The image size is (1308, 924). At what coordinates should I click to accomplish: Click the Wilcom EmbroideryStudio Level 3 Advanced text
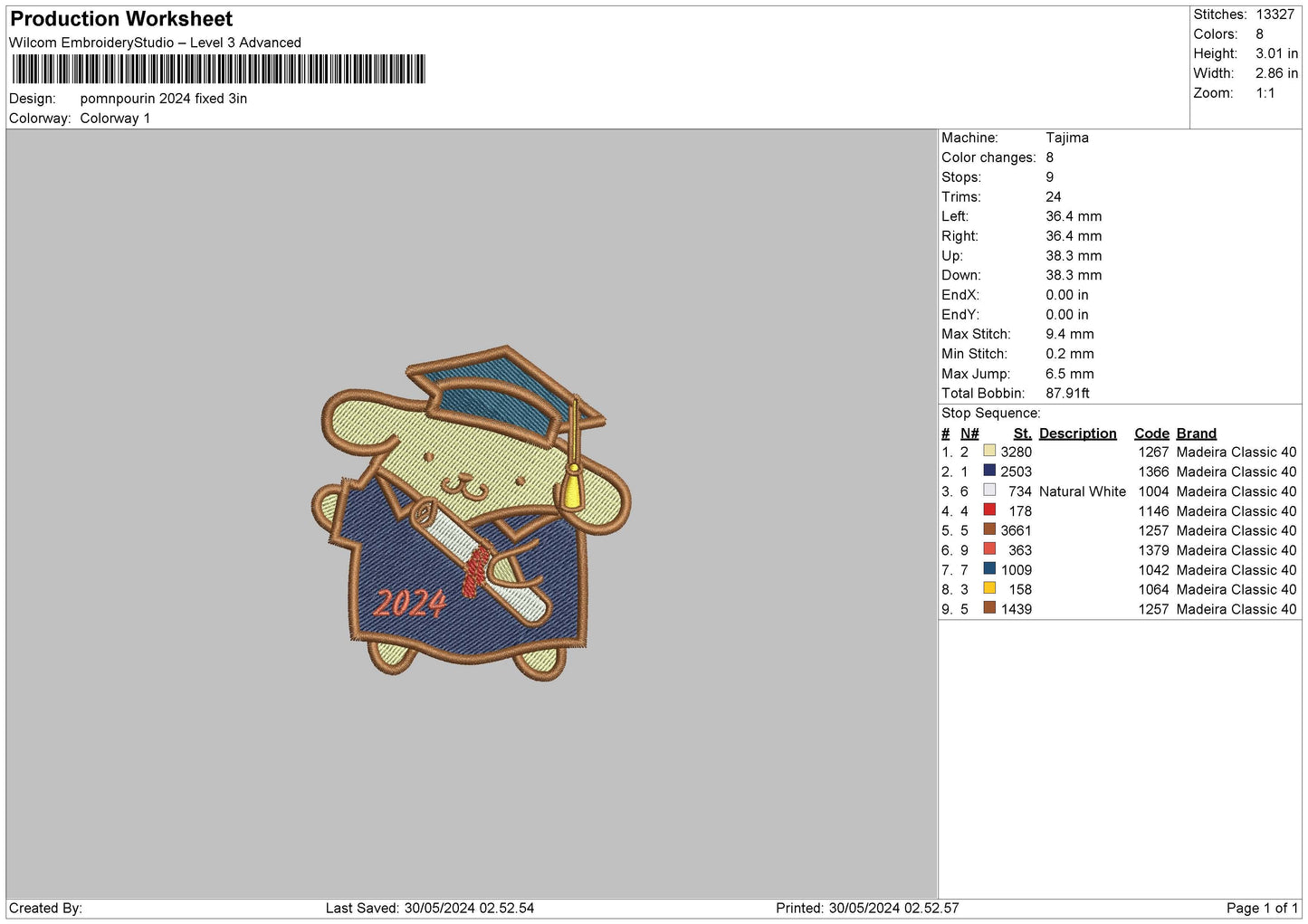pyautogui.click(x=155, y=43)
